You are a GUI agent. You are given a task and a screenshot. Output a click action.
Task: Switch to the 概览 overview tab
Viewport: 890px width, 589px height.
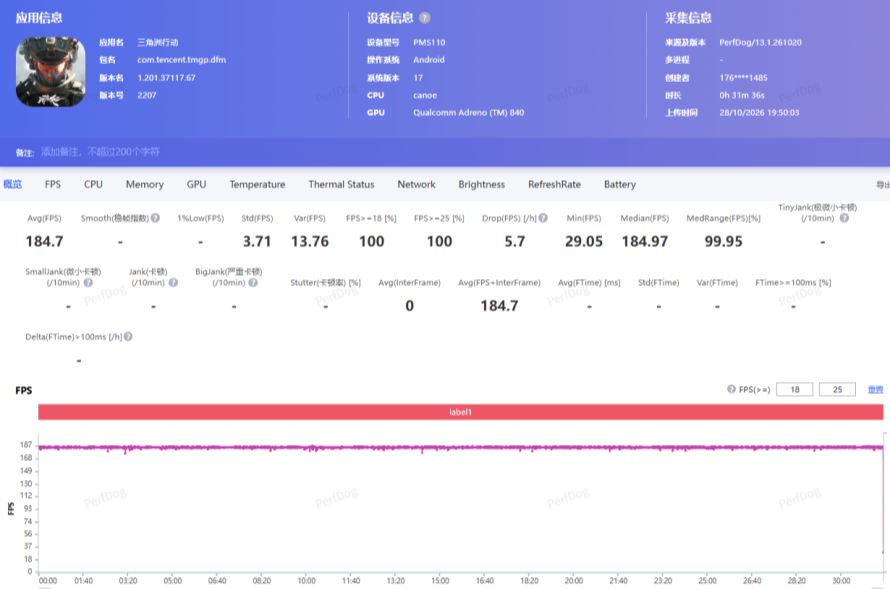click(12, 184)
